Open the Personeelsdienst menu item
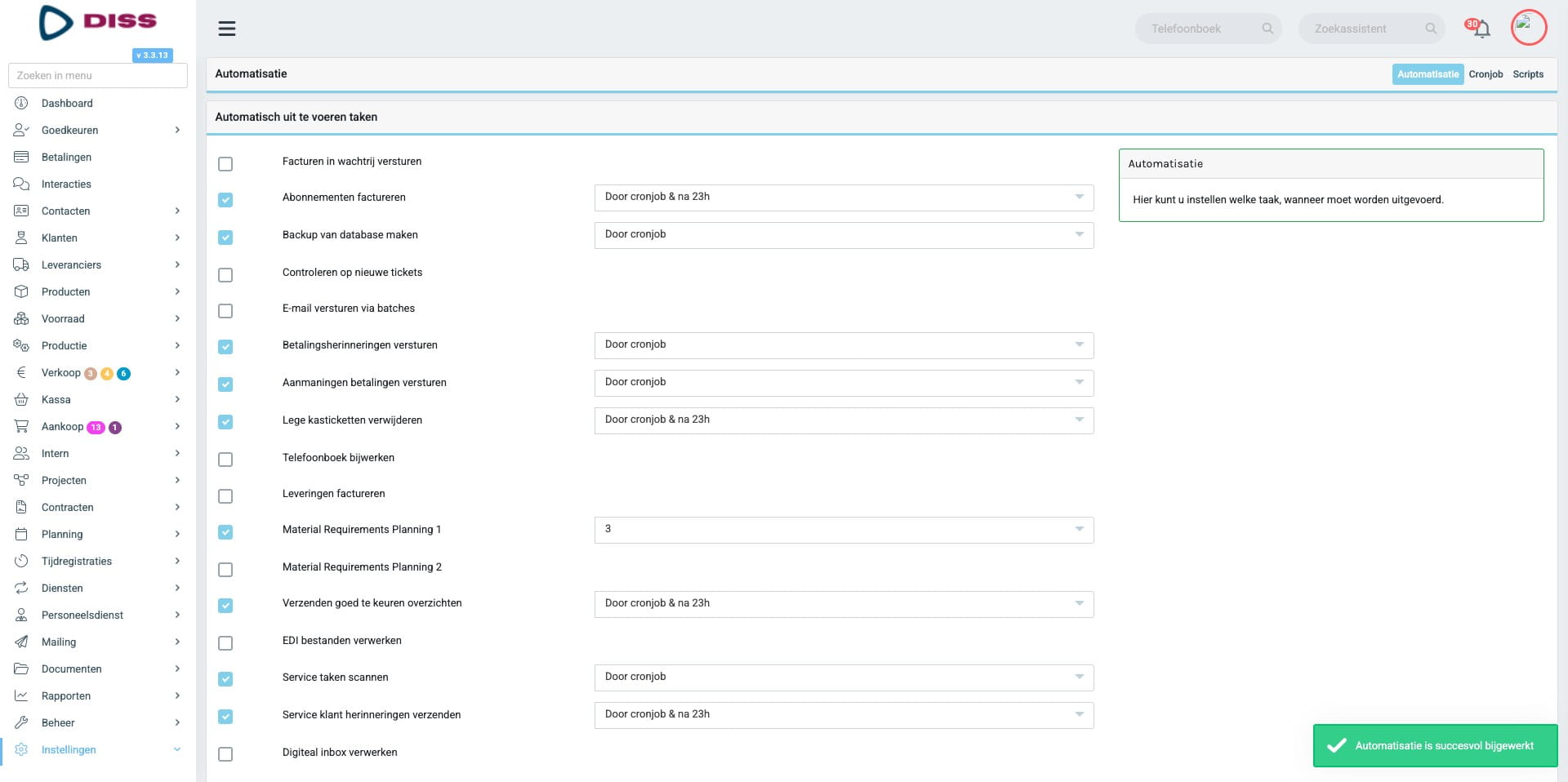This screenshot has width=1568, height=782. [x=97, y=615]
